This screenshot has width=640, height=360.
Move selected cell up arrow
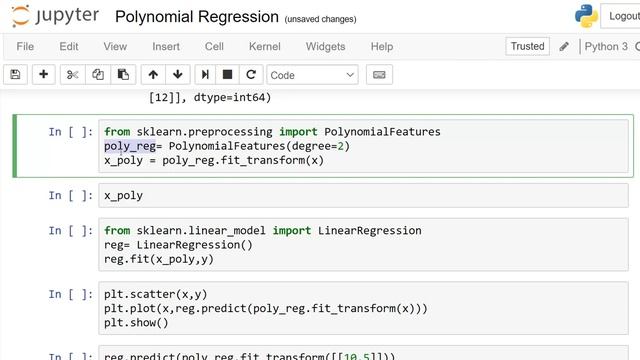coord(153,75)
